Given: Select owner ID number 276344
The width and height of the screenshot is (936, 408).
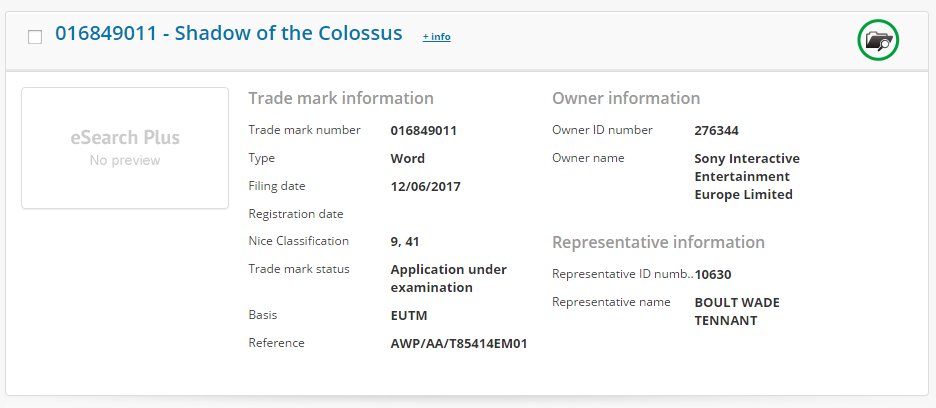Looking at the screenshot, I should [x=716, y=130].
